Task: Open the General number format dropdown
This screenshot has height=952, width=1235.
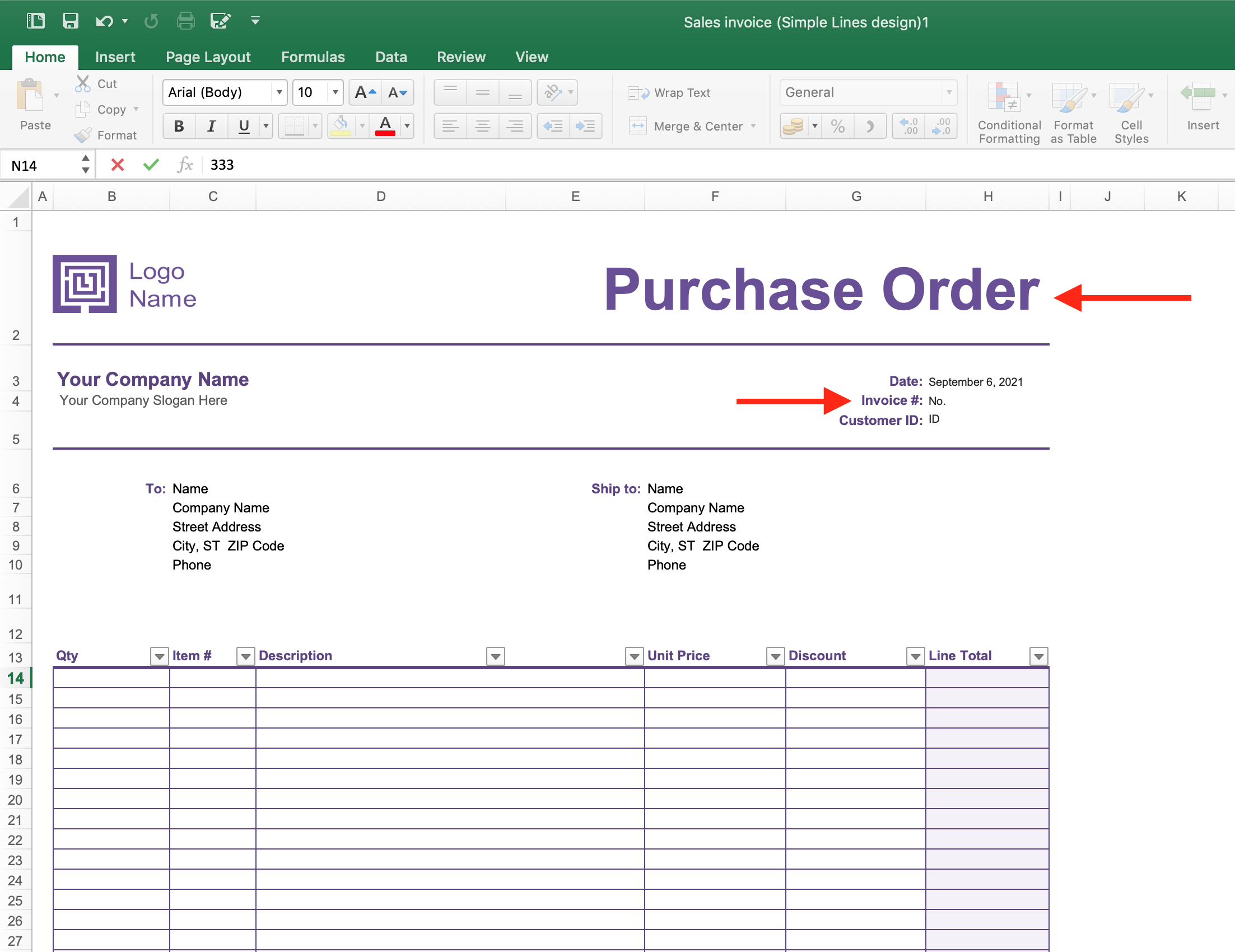Action: click(x=949, y=92)
